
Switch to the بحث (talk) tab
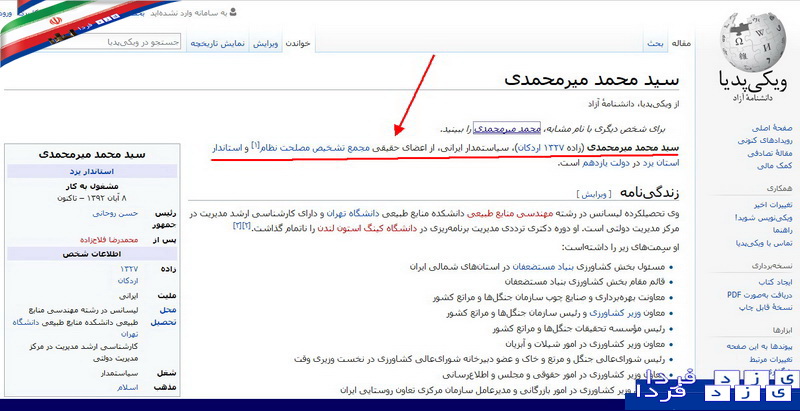click(x=654, y=44)
